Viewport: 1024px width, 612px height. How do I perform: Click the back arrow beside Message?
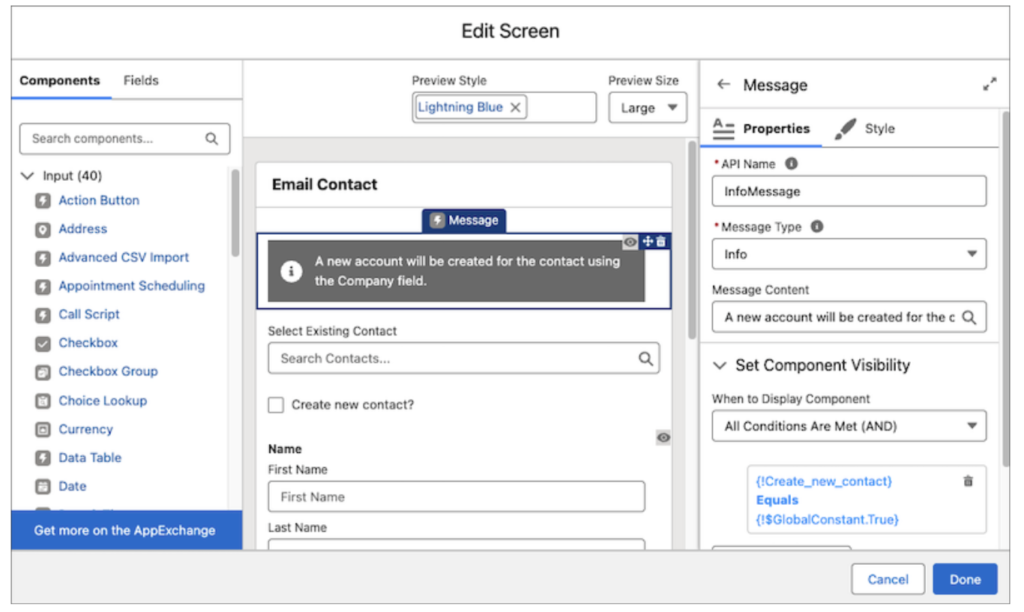pos(724,85)
